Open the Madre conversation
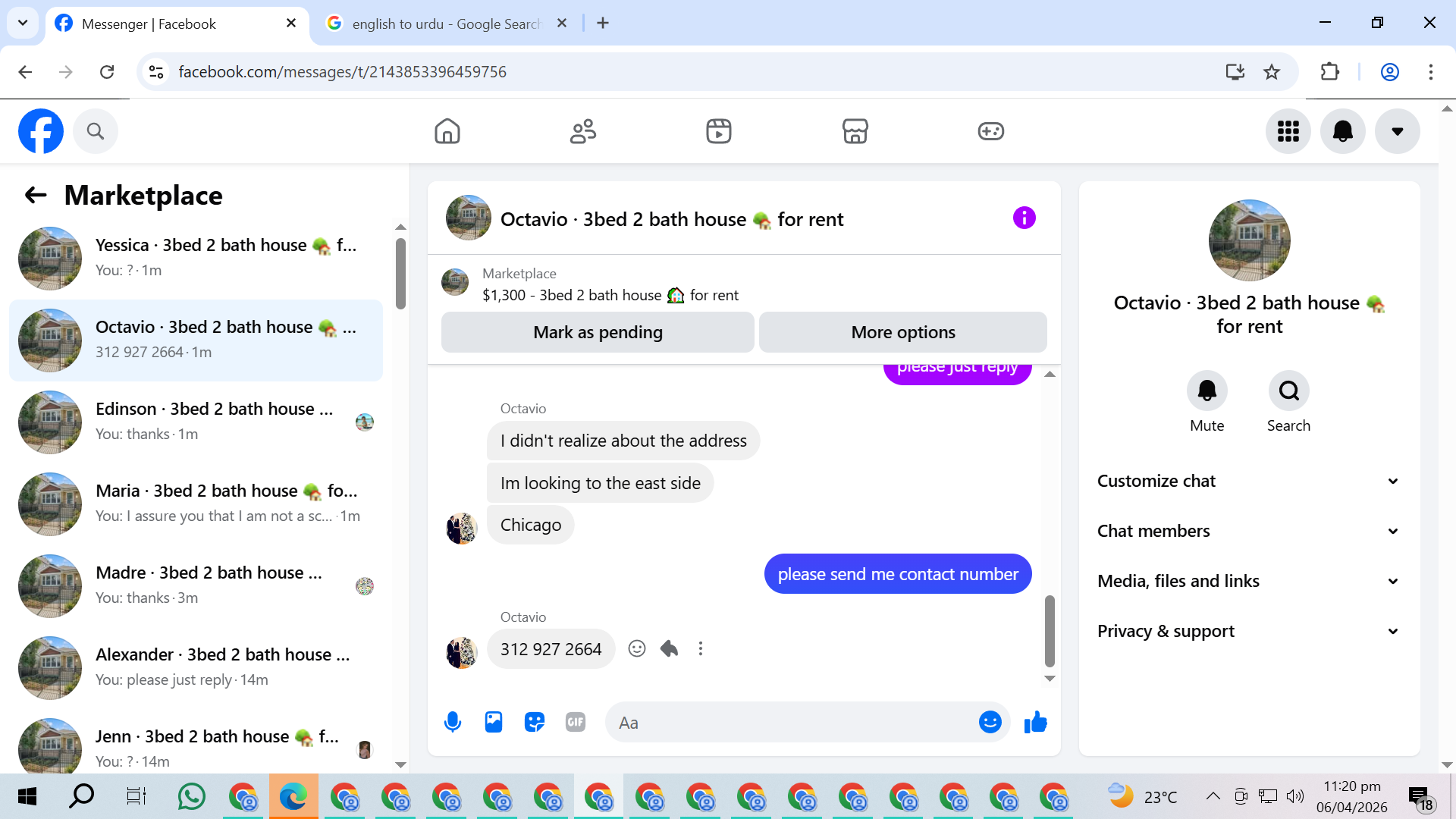Image resolution: width=1456 pixels, height=819 pixels. (x=196, y=585)
